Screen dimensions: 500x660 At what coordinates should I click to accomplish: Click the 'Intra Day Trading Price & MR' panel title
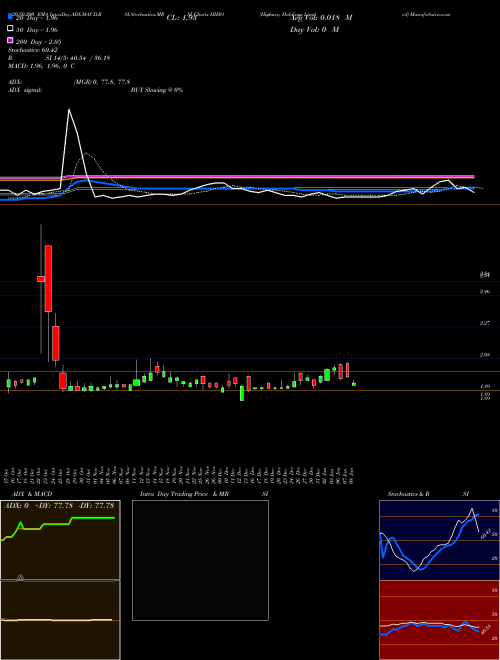point(184,494)
